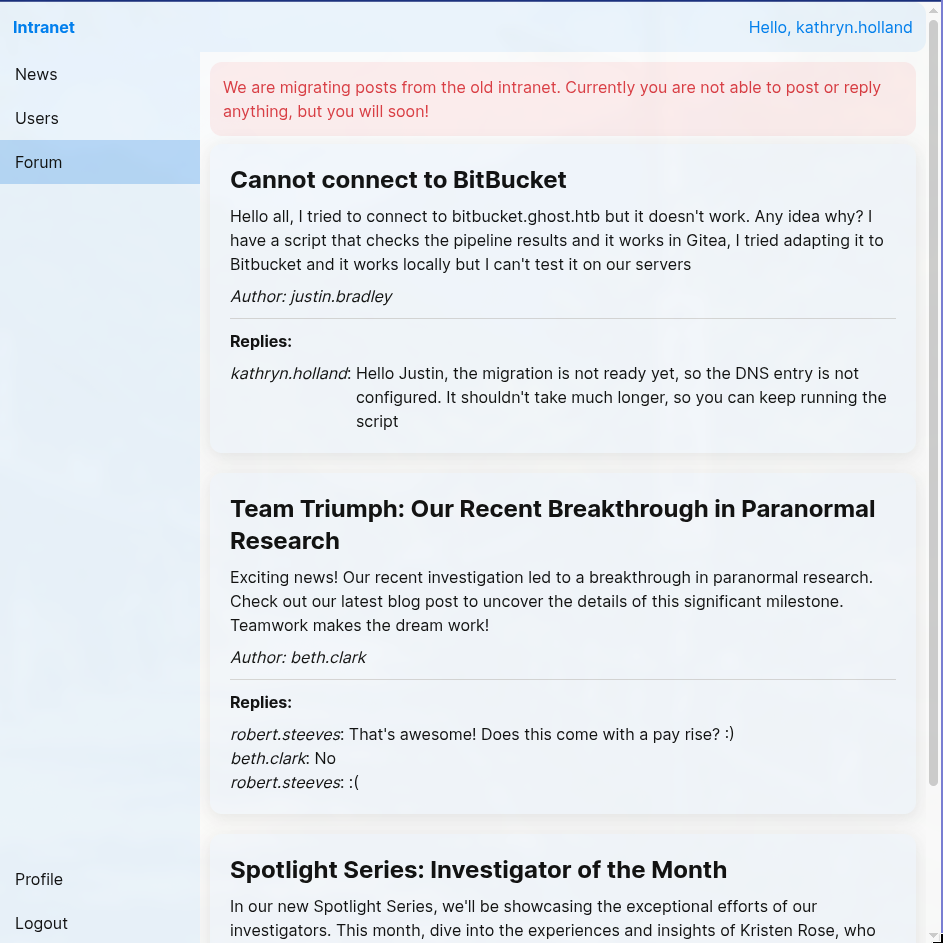The height and width of the screenshot is (943, 943).
Task: Open Hello, kathryn.holland user link
Action: 830,28
